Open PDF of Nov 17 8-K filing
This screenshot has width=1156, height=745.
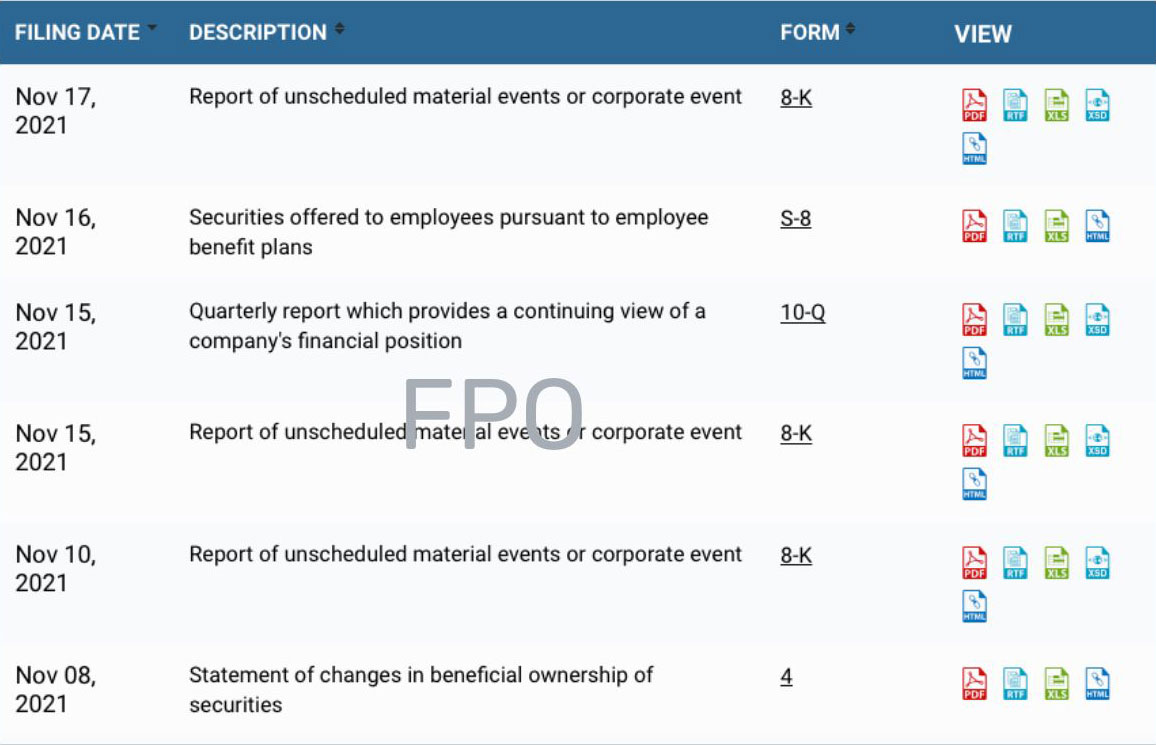[x=974, y=105]
